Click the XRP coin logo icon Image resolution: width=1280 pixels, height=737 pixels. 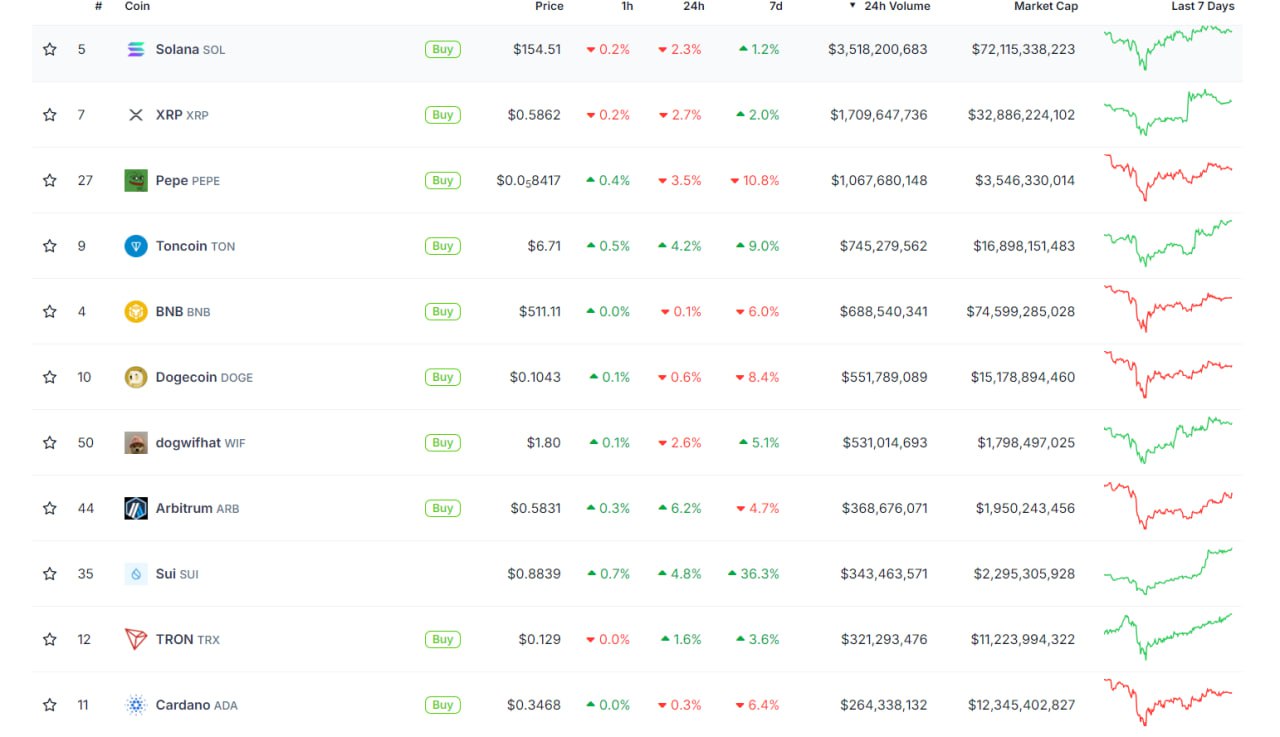[136, 115]
